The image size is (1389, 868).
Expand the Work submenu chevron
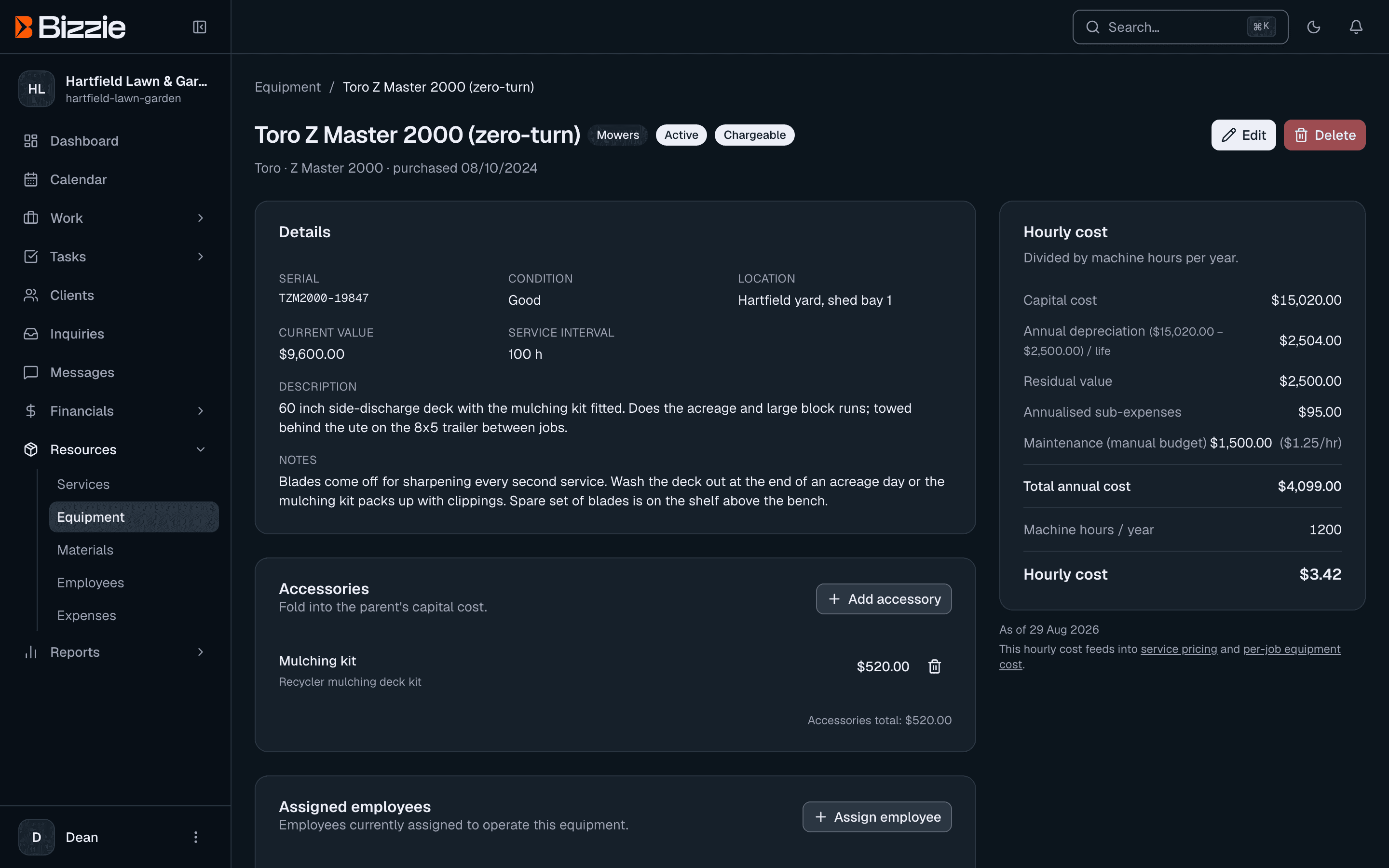click(x=200, y=218)
